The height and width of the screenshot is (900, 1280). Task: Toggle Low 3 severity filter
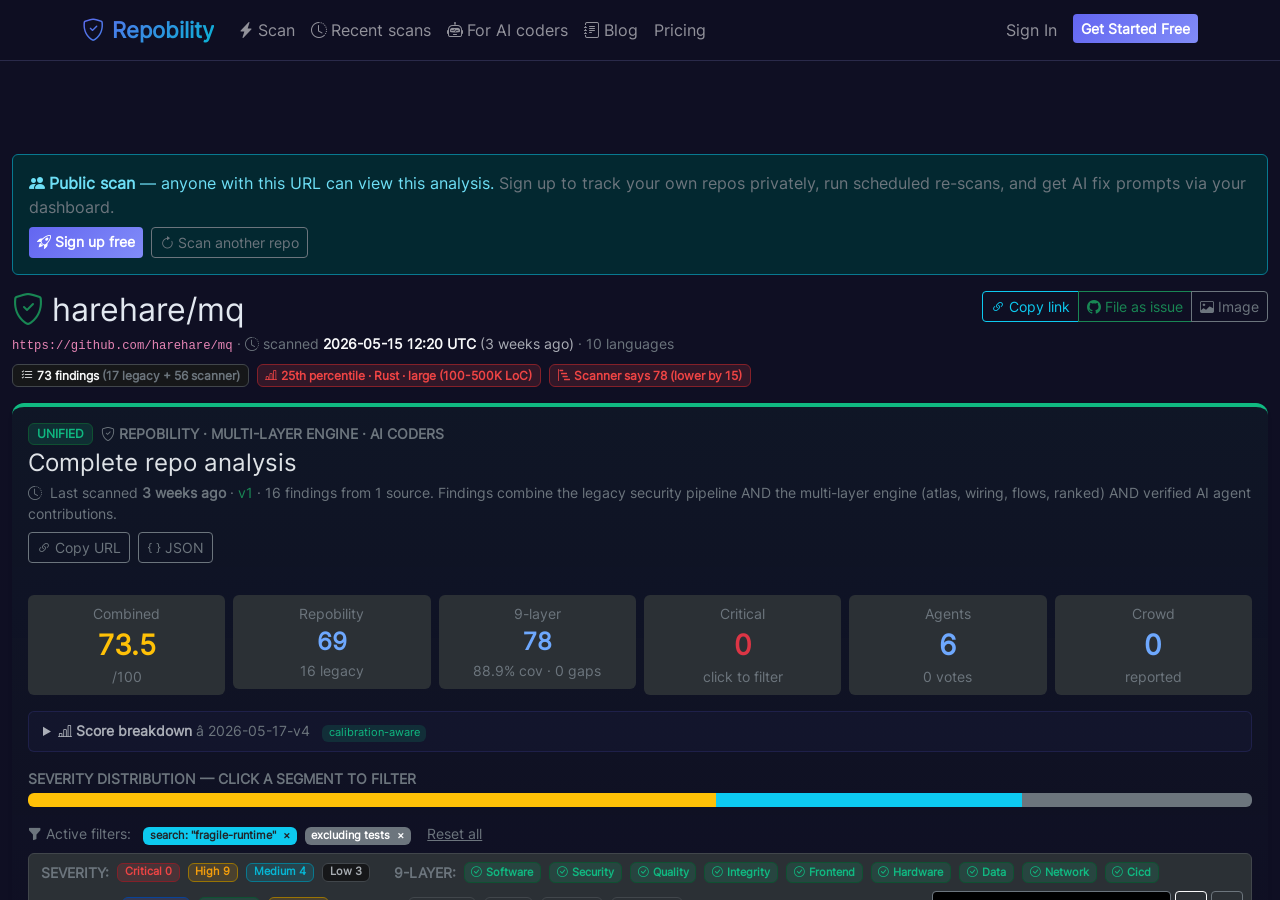[346, 872]
